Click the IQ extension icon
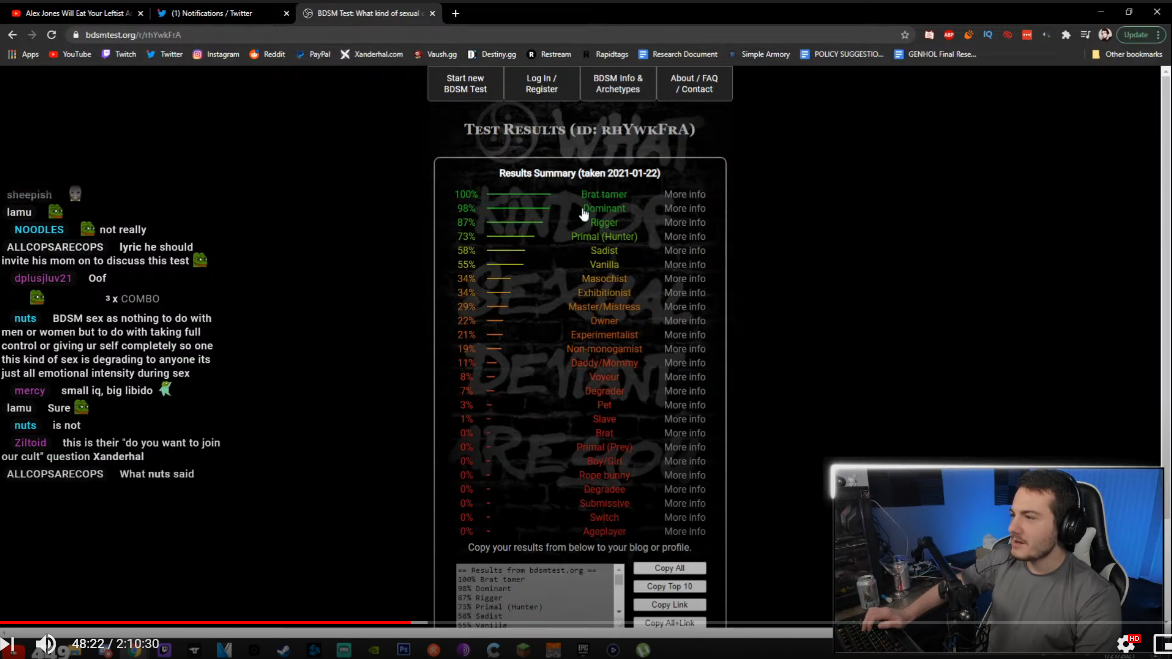The image size is (1172, 659). point(987,34)
